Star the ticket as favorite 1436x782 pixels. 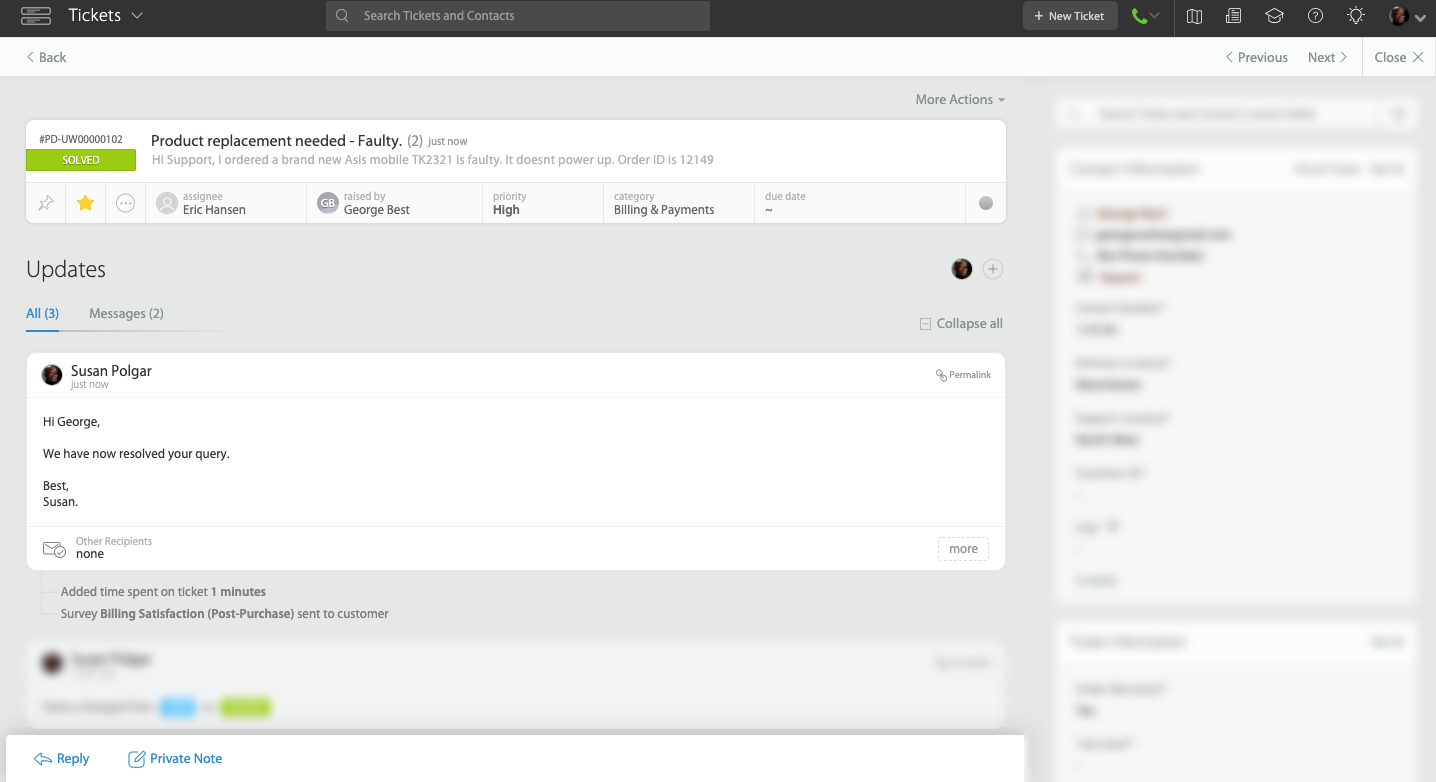click(85, 202)
